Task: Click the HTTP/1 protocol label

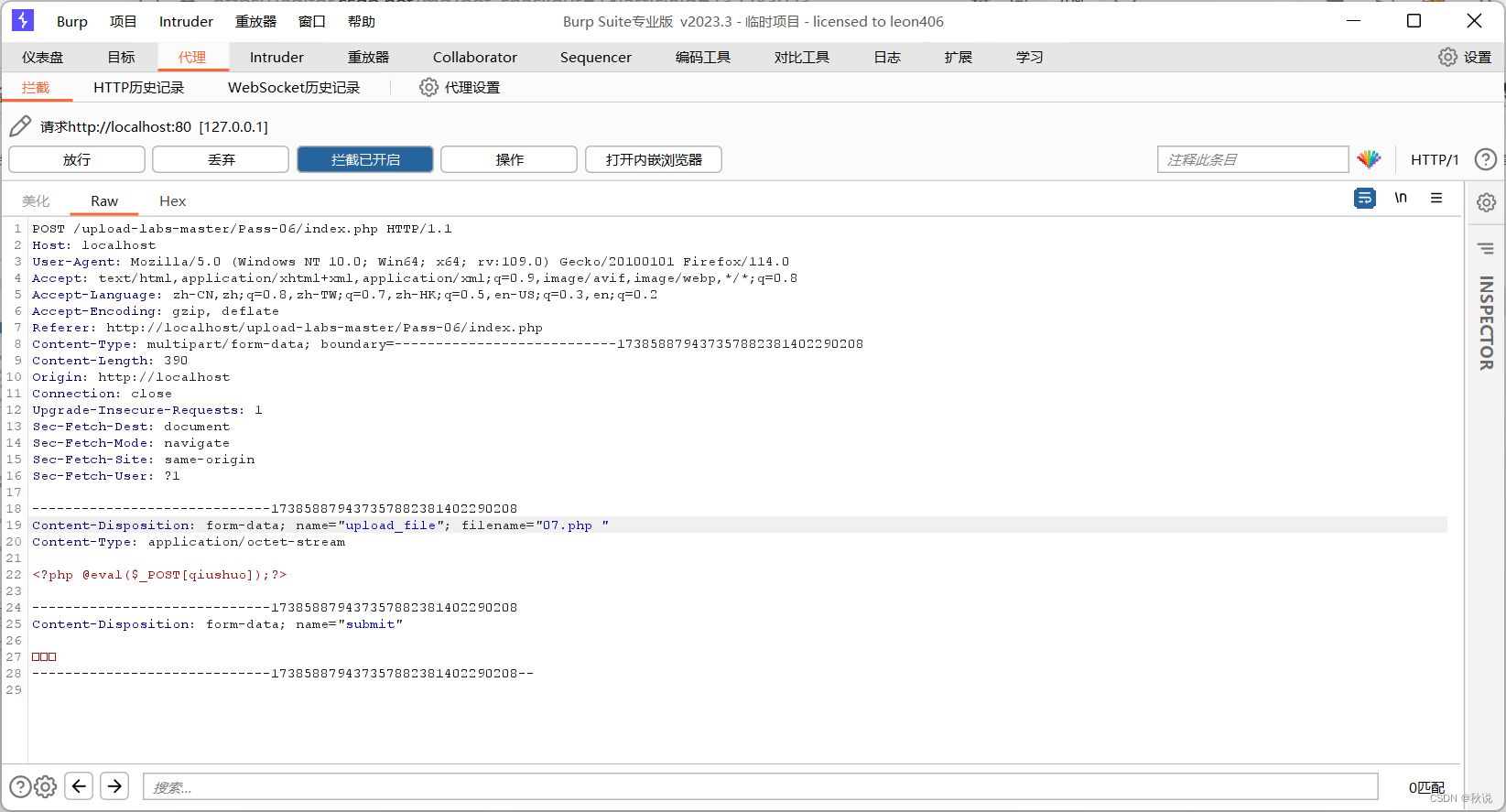Action: pyautogui.click(x=1435, y=159)
